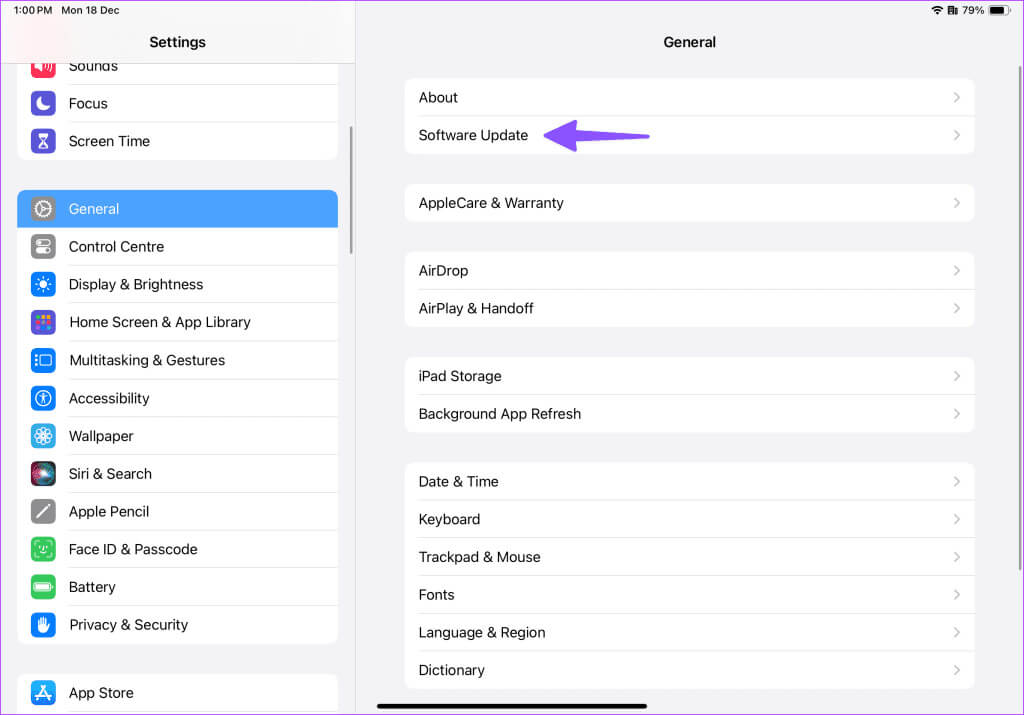Expand the Trackpad & Mouse chevron
This screenshot has width=1024, height=715.
(957, 557)
